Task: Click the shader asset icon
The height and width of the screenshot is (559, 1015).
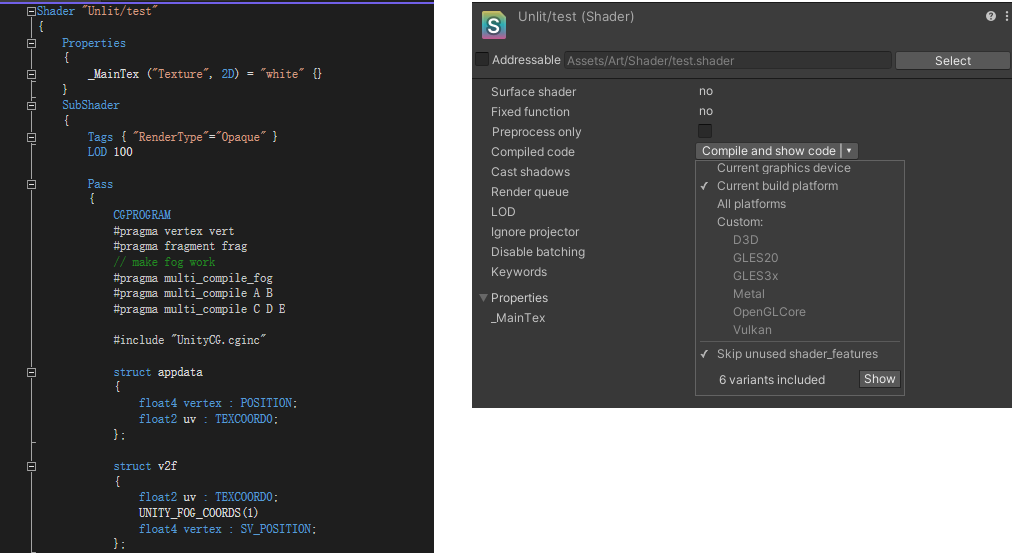Action: [x=494, y=24]
